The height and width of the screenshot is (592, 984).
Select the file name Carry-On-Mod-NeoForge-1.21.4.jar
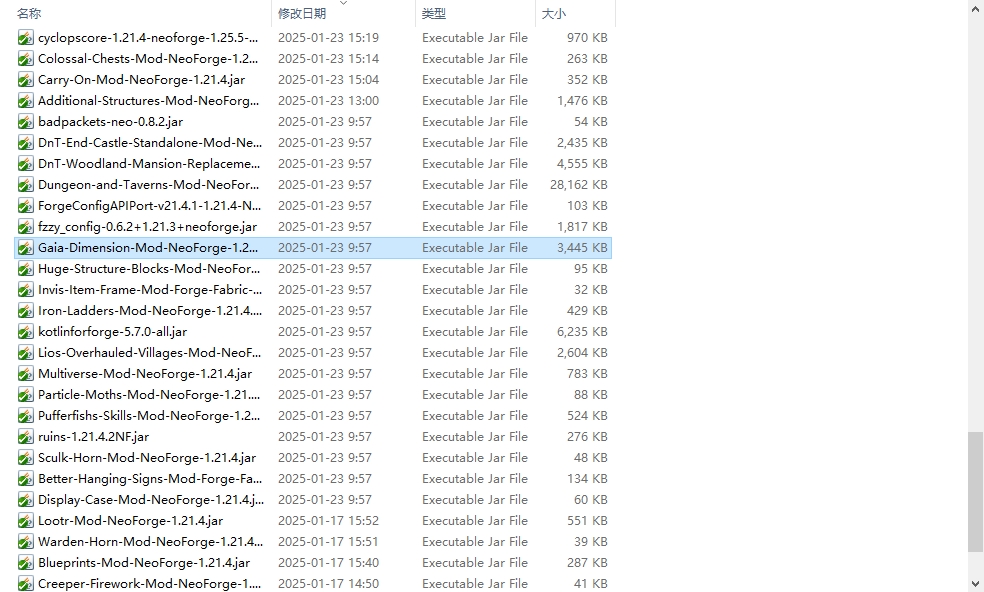pyautogui.click(x=141, y=80)
